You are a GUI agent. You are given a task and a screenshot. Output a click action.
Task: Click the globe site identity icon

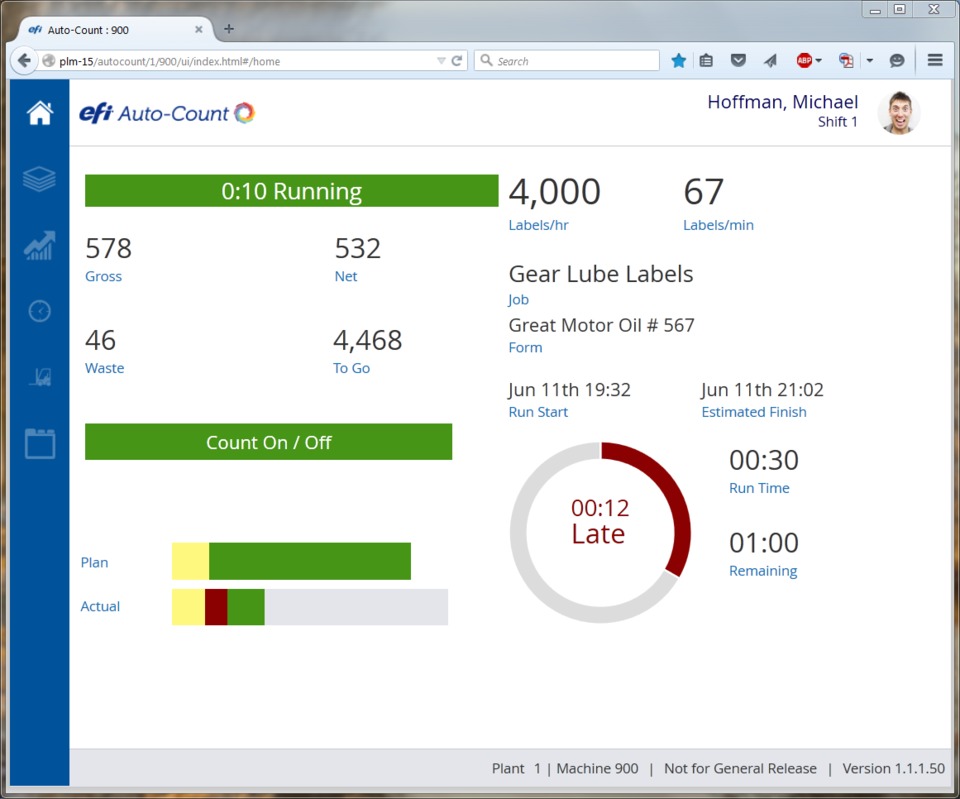point(48,61)
